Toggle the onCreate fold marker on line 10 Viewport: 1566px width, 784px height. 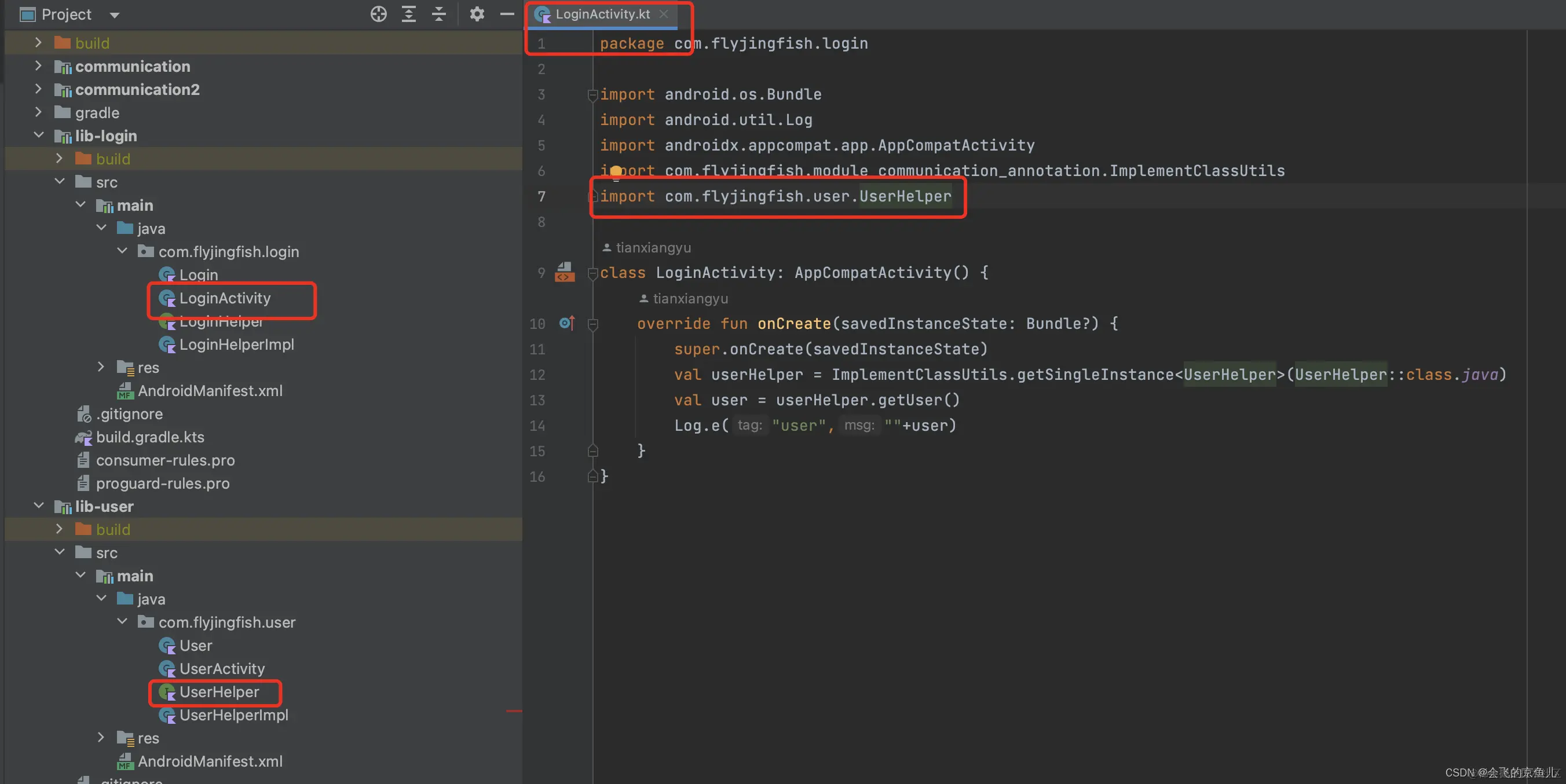pyautogui.click(x=592, y=324)
